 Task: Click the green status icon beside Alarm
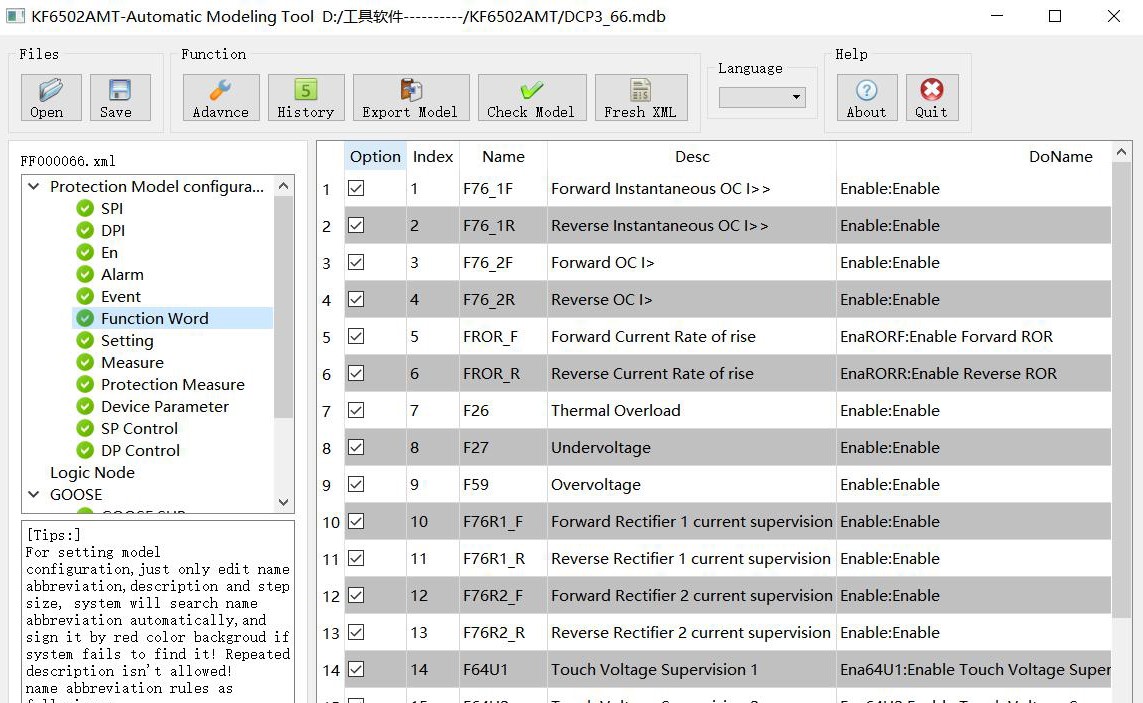click(x=85, y=274)
